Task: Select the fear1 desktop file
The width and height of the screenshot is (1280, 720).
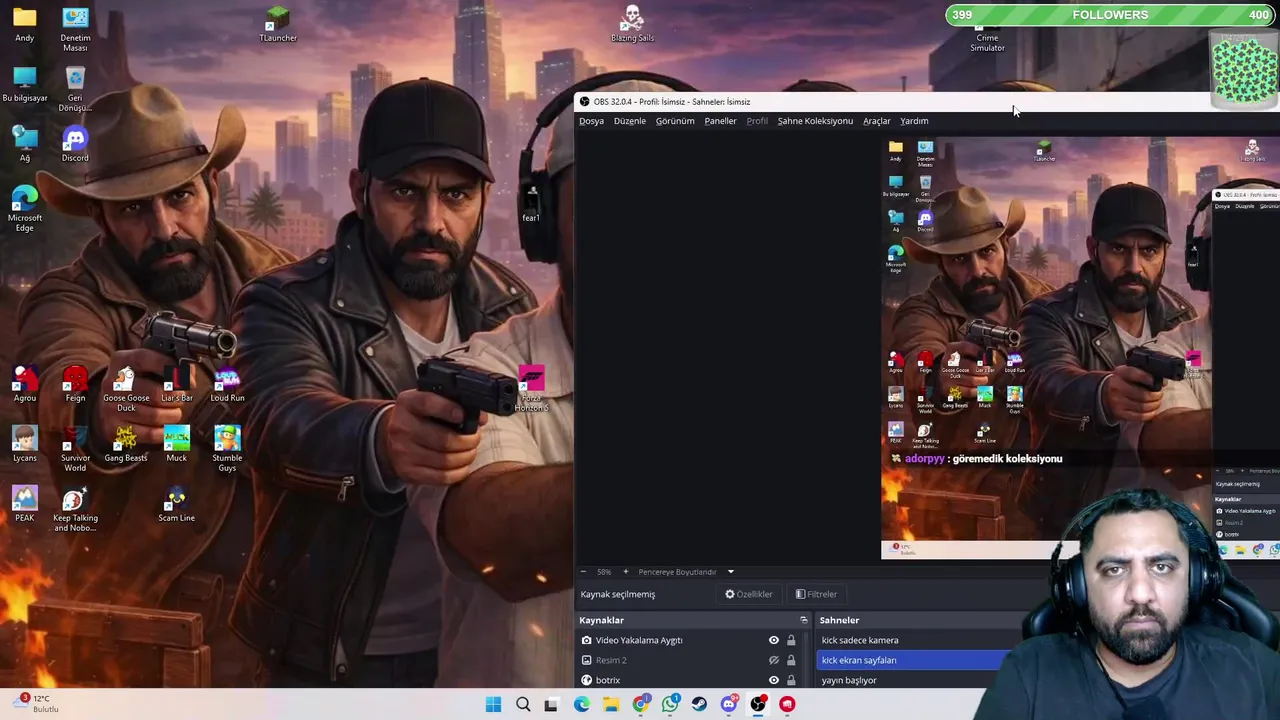Action: click(x=531, y=205)
